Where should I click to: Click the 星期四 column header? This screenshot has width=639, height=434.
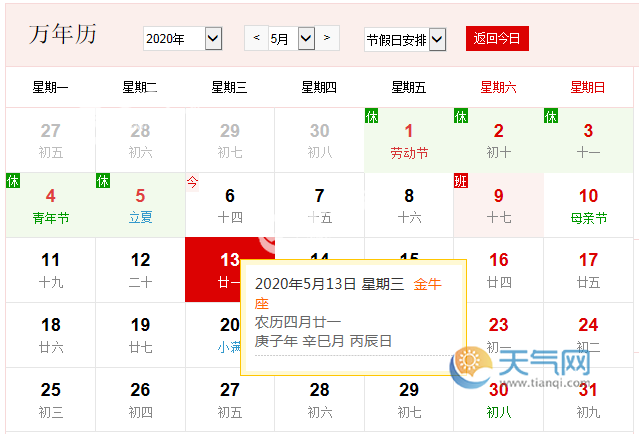(x=319, y=87)
